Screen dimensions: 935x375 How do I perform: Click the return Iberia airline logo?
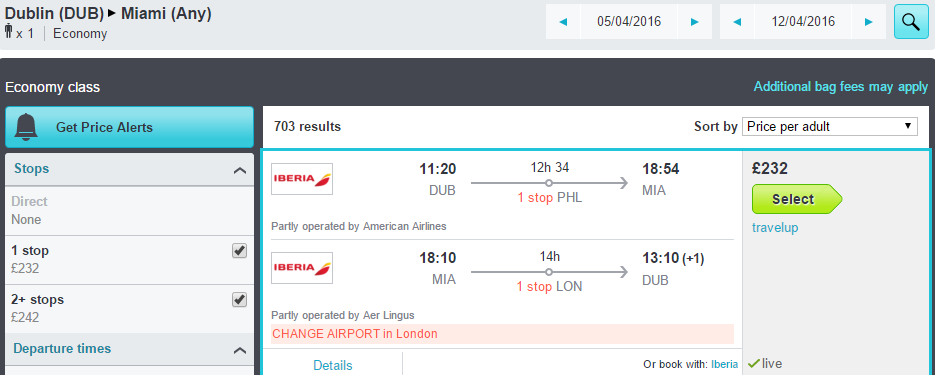pos(302,268)
